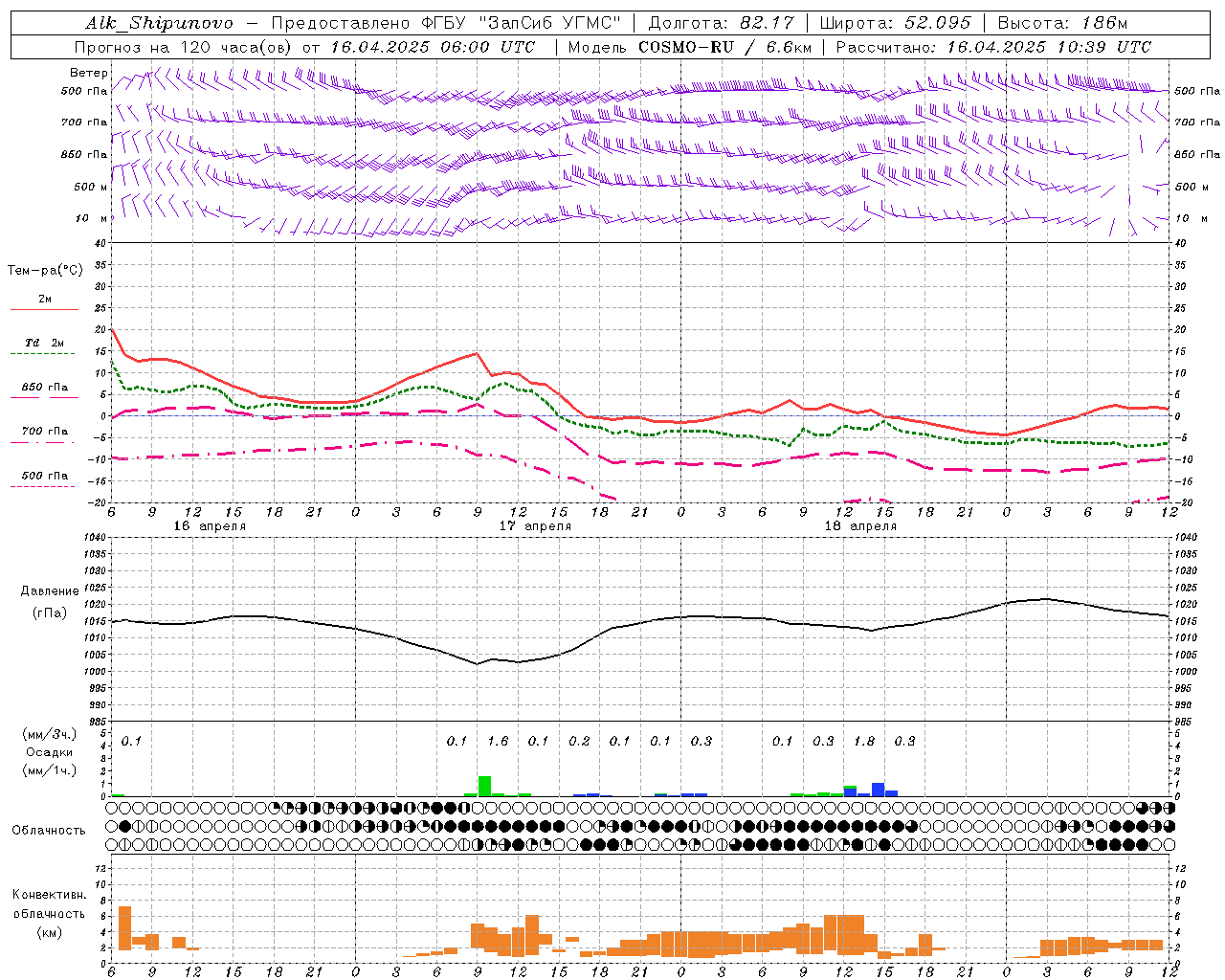Select the Широта: 52.095 header value
Viewport: 1225px width, 980px height.
(x=895, y=23)
